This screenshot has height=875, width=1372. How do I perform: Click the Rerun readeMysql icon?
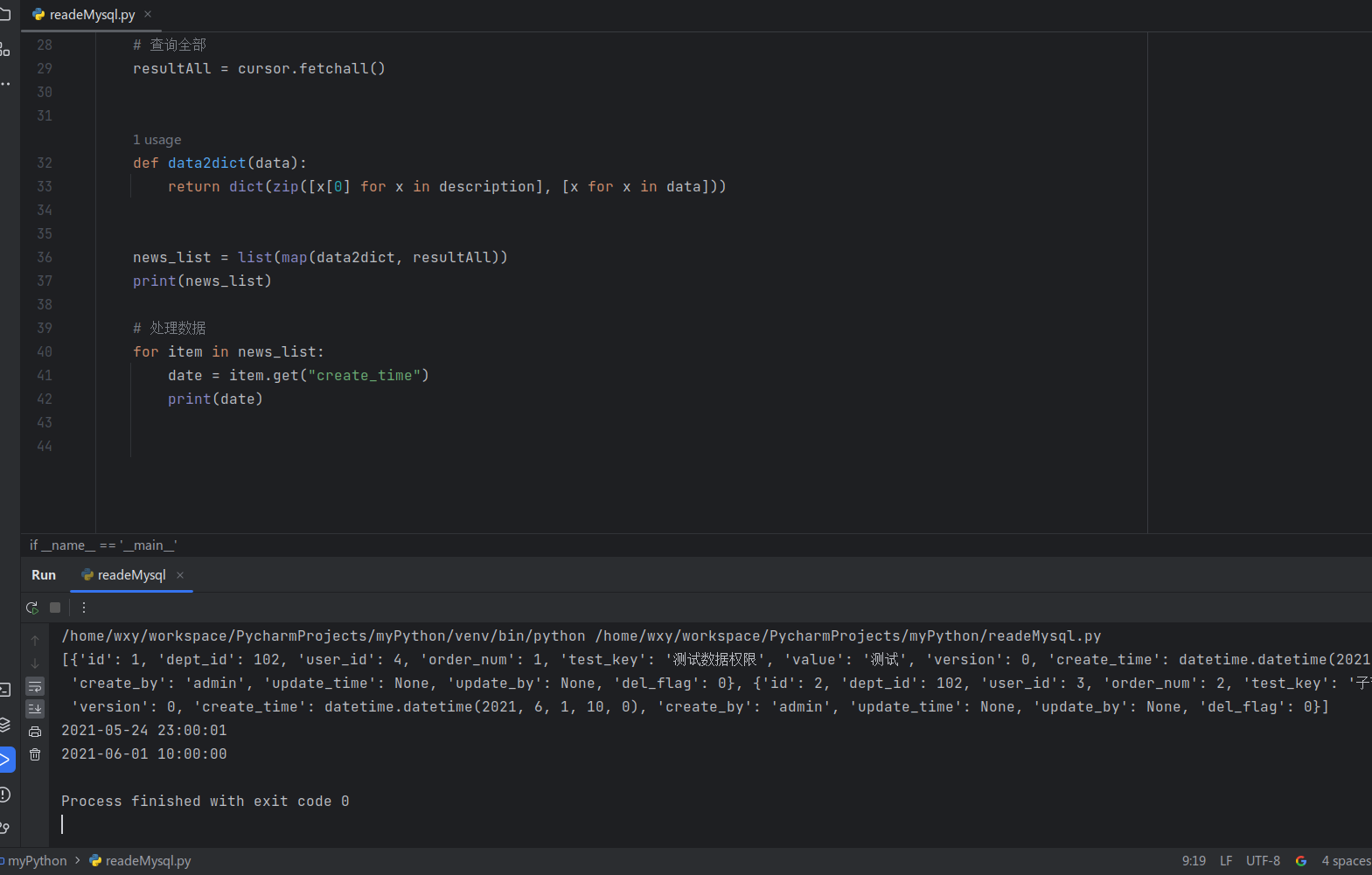[32, 608]
